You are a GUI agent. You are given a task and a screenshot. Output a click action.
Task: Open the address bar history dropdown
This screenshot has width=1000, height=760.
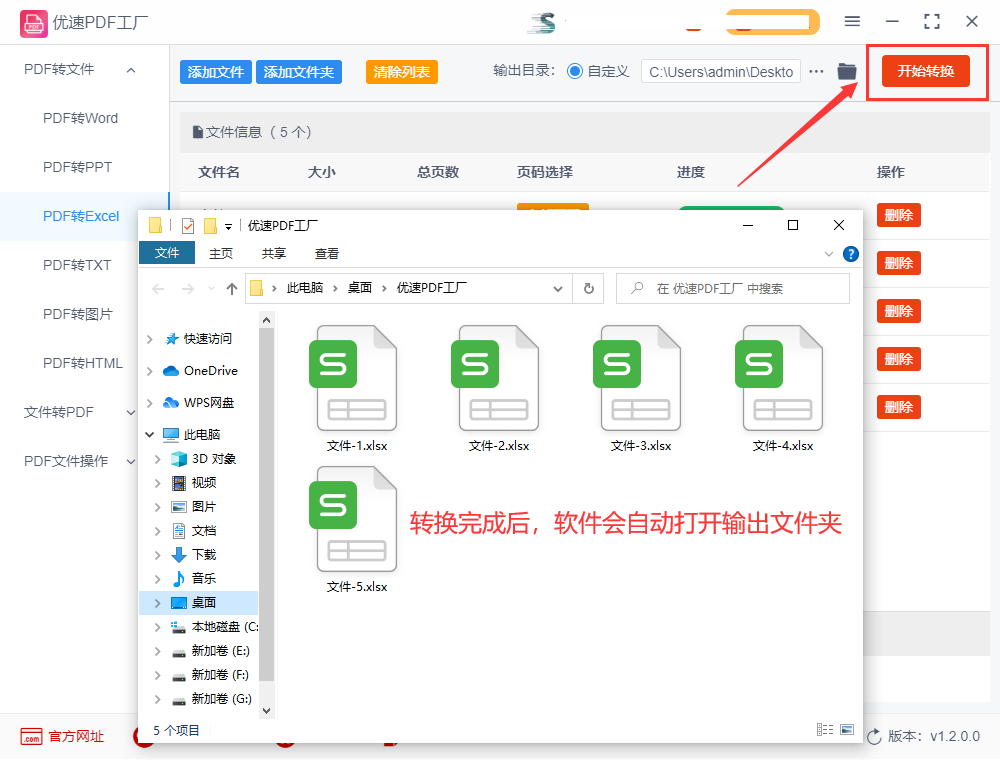558,289
